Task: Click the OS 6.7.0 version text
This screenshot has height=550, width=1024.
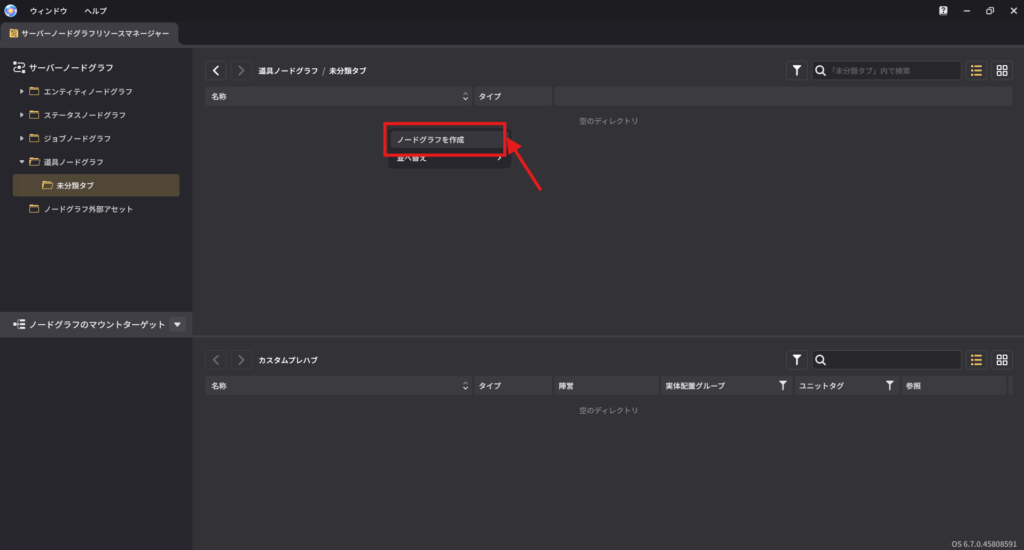Action: pyautogui.click(x=984, y=543)
